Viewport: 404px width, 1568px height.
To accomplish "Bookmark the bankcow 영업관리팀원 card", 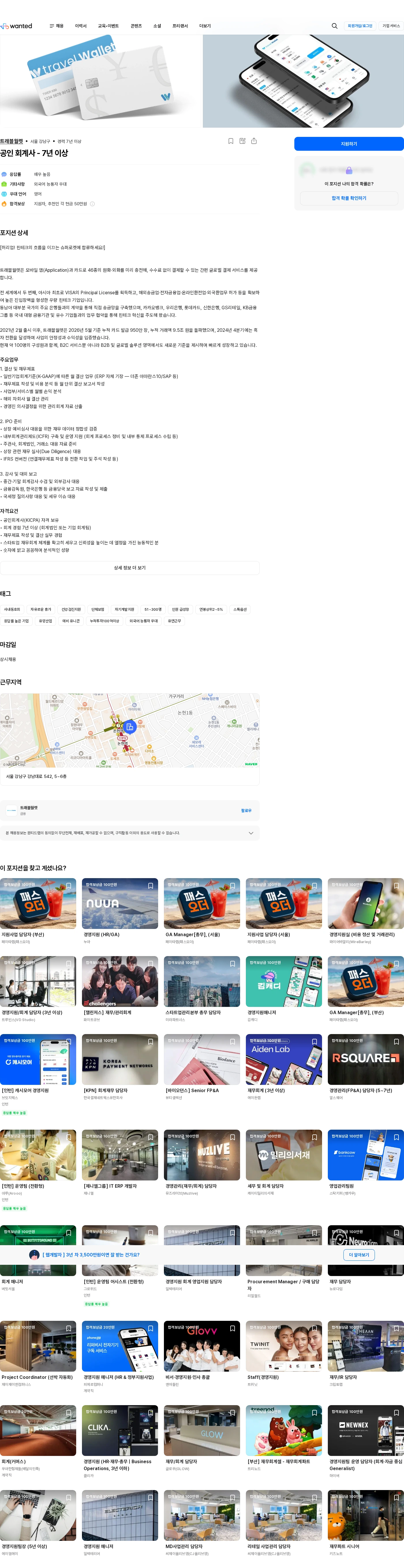I will (x=396, y=1137).
